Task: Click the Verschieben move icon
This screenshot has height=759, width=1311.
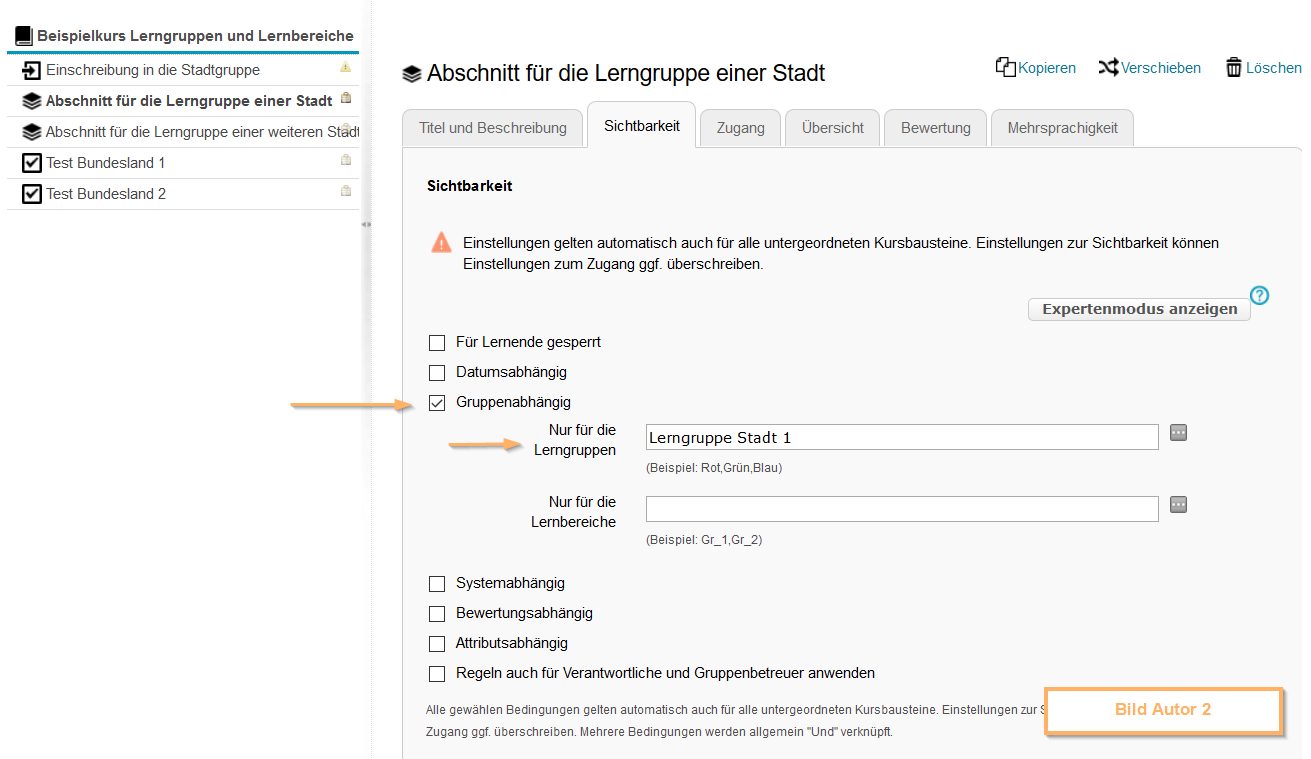Action: click(1109, 66)
